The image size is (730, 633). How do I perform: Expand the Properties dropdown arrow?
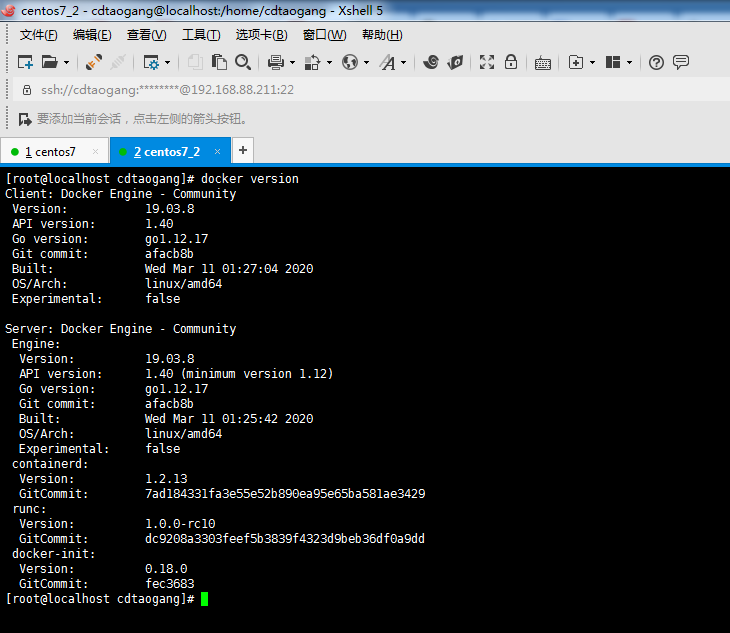(x=168, y=62)
